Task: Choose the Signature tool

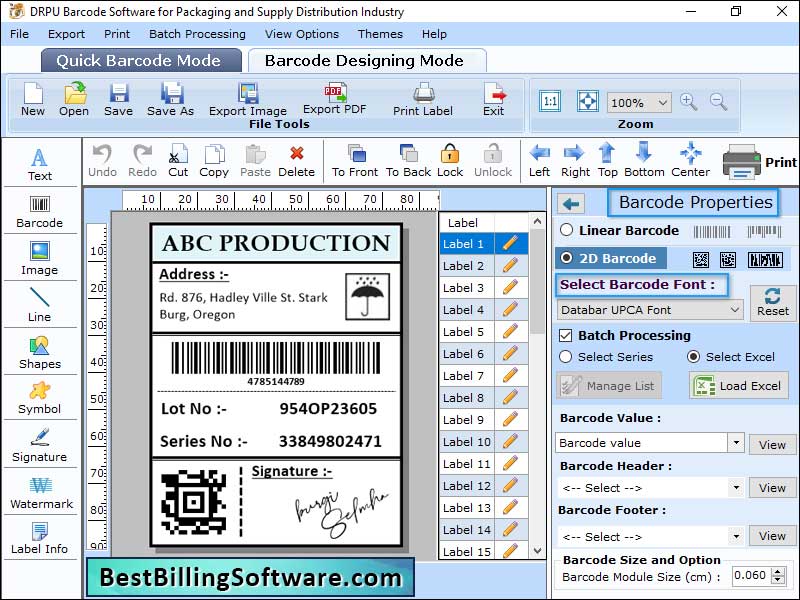Action: click(x=40, y=443)
